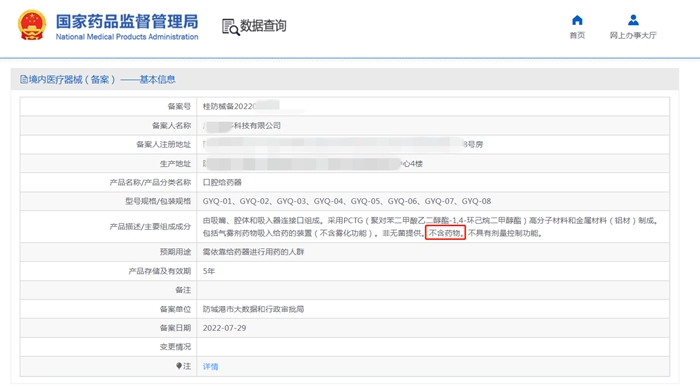
Task: Click the 备案号 label
Action: (x=179, y=106)
